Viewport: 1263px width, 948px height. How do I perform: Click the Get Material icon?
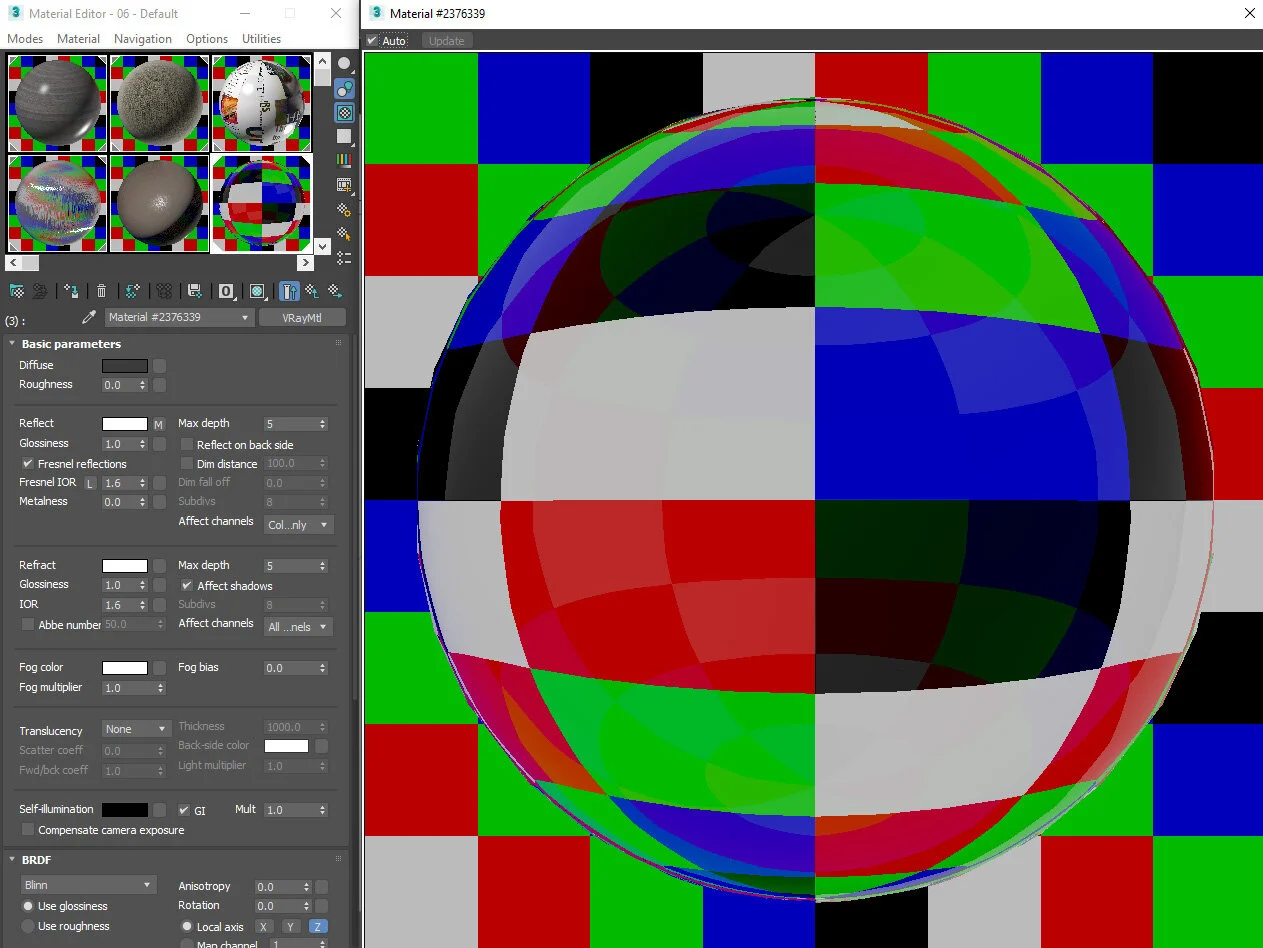[17, 291]
